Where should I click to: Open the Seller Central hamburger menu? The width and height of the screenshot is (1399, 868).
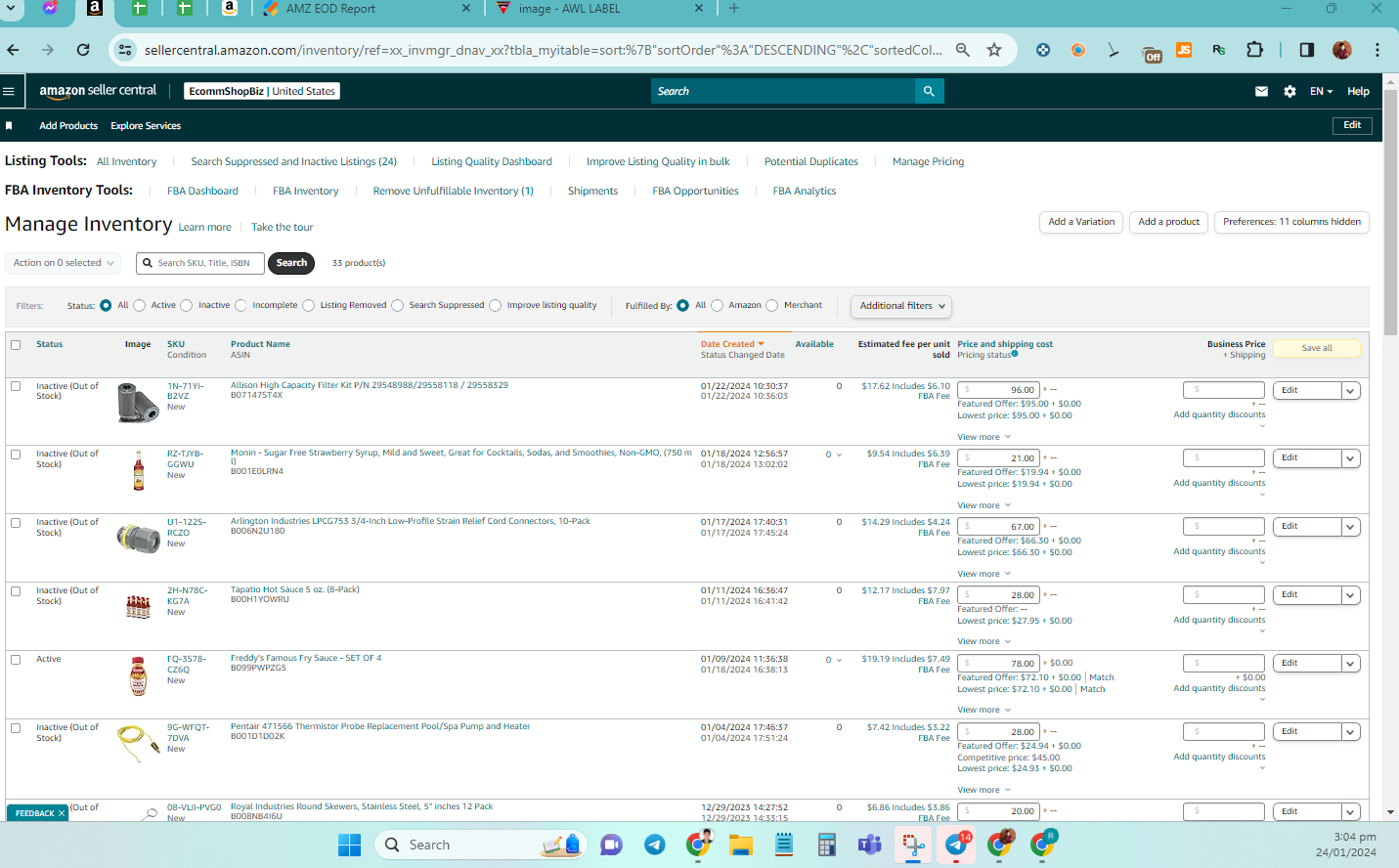(9, 91)
